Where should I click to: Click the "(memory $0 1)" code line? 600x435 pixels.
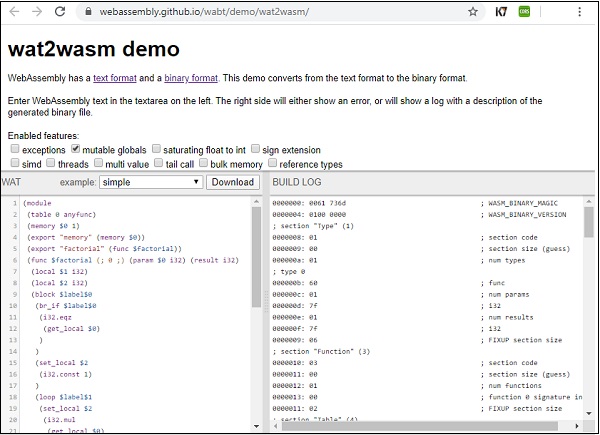[53, 226]
